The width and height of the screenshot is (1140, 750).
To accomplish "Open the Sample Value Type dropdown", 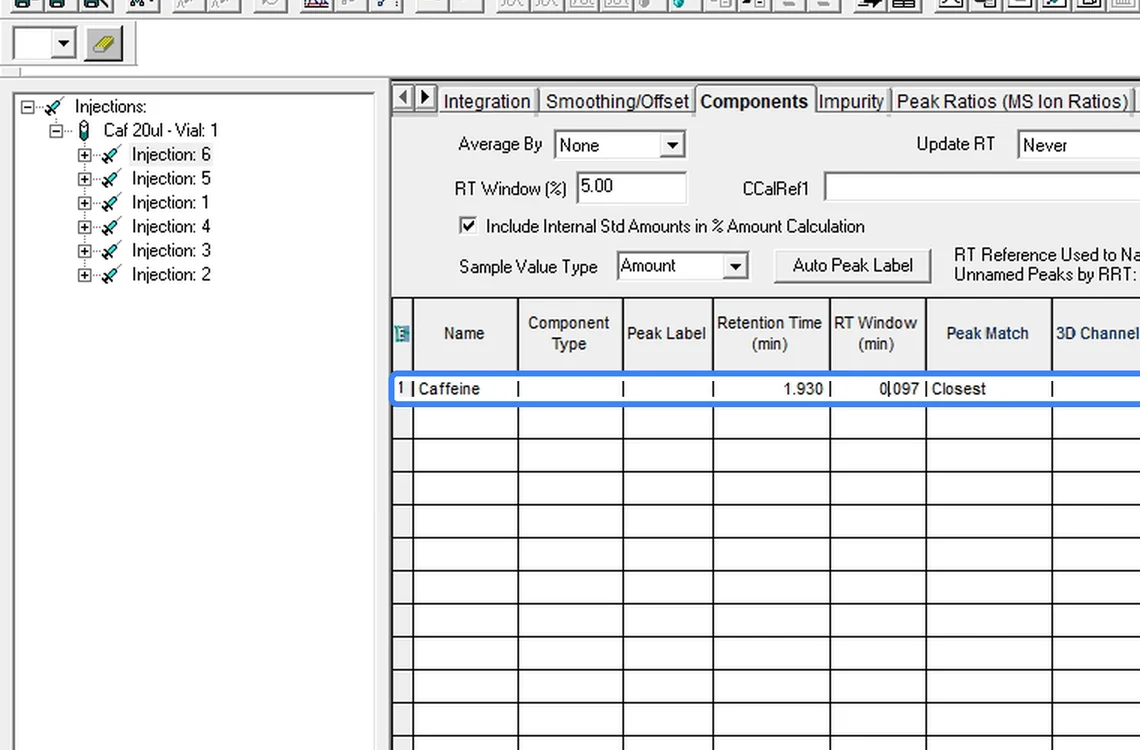I will coord(735,267).
